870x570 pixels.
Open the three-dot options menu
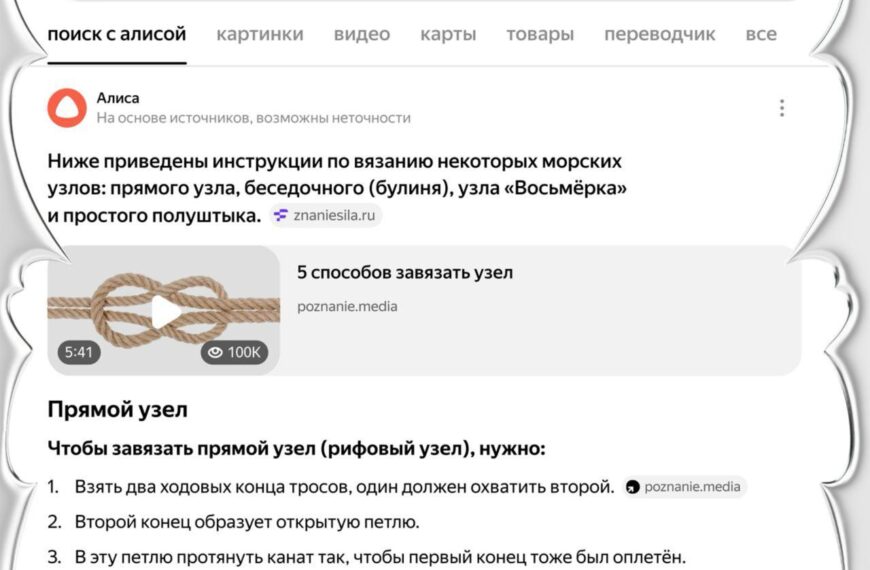pos(782,108)
